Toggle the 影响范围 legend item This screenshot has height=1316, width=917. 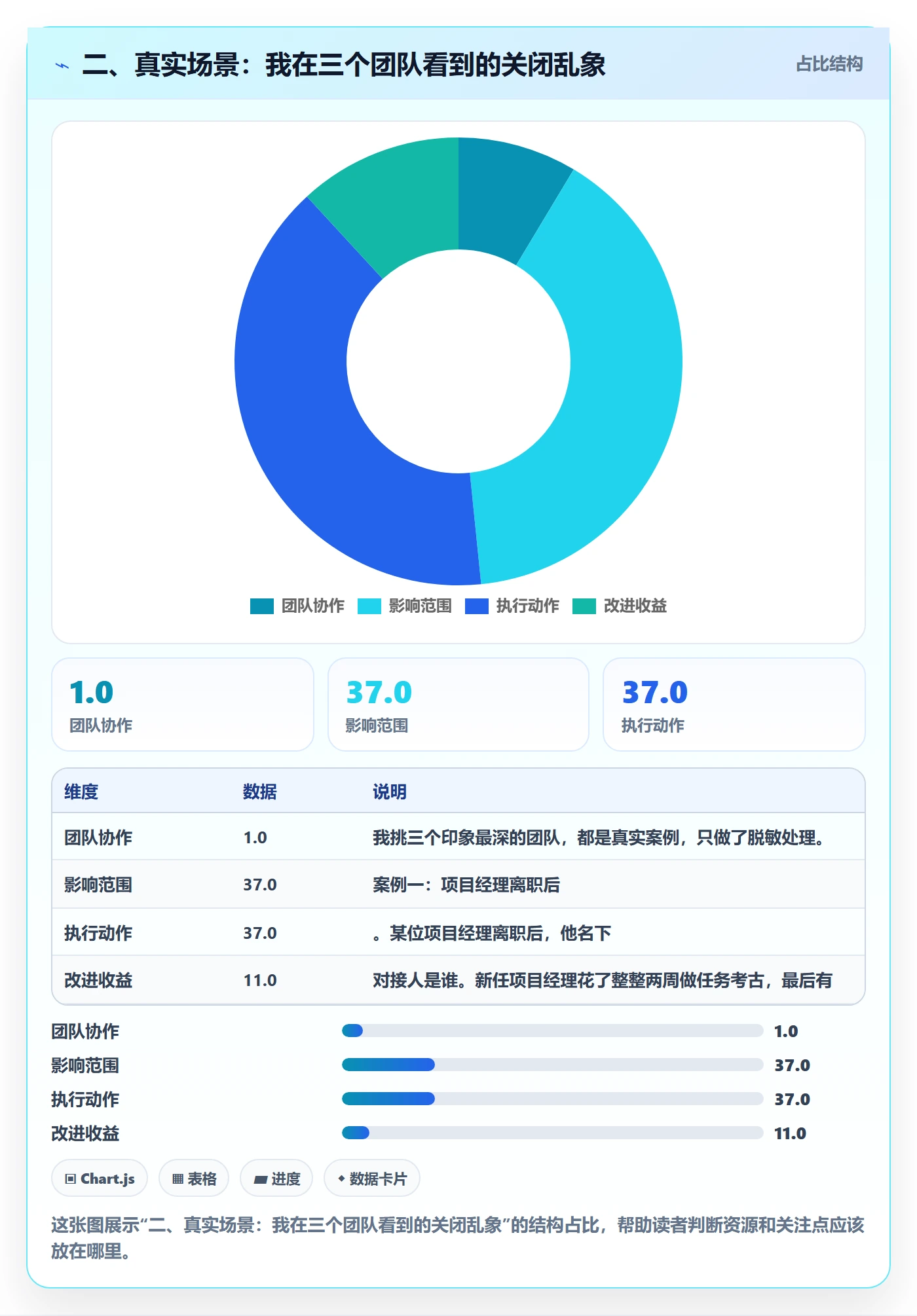point(405,606)
